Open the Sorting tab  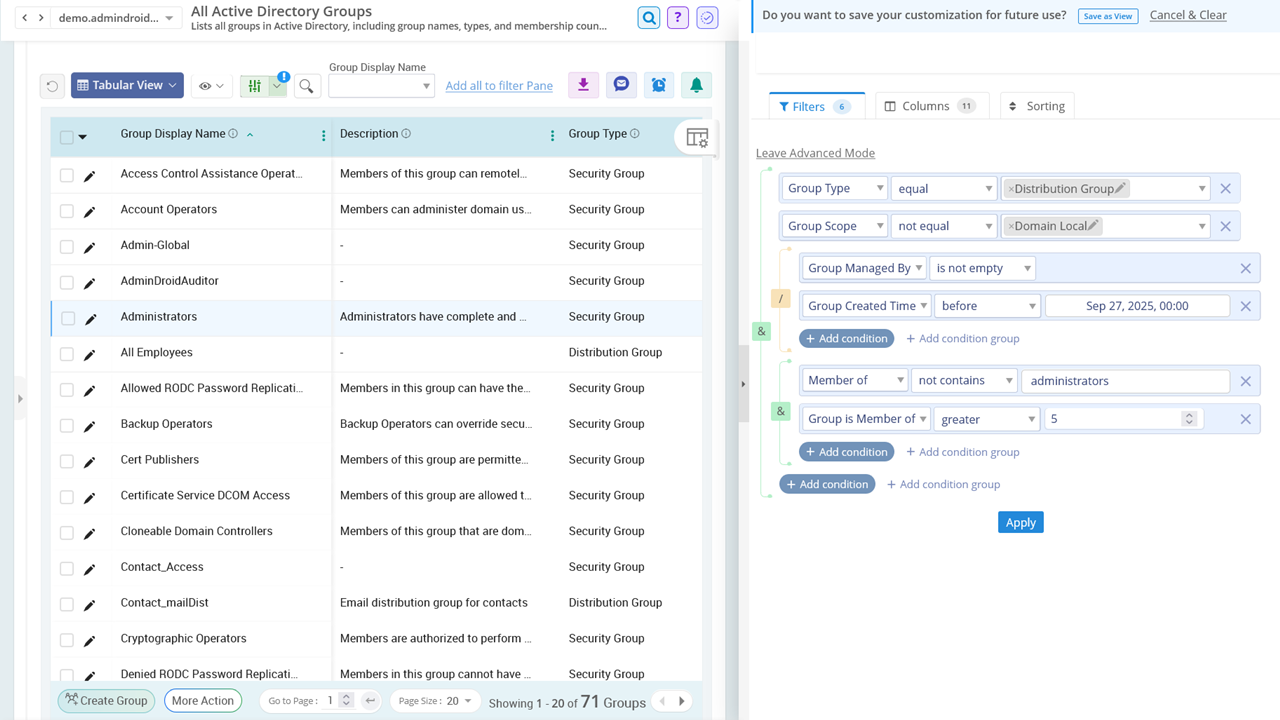tap(1037, 105)
